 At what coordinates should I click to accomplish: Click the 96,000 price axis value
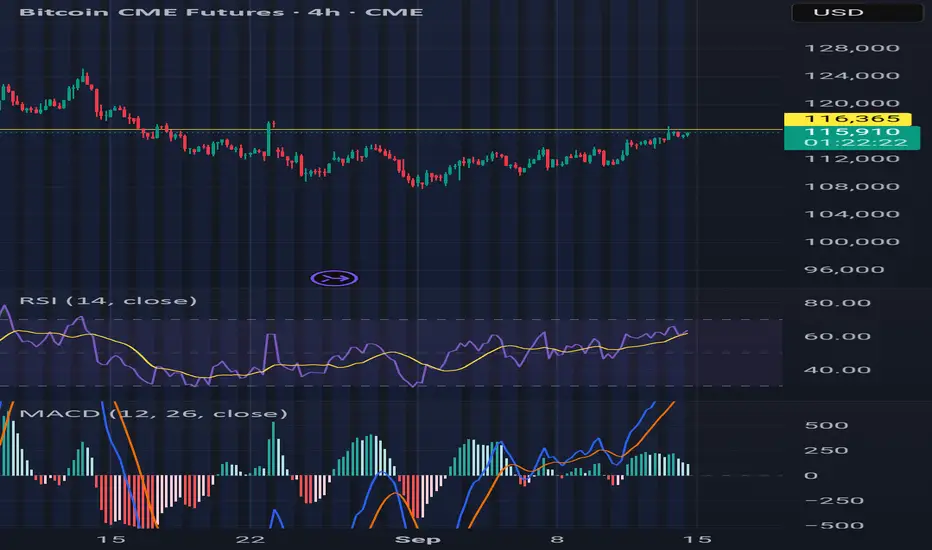tap(844, 269)
